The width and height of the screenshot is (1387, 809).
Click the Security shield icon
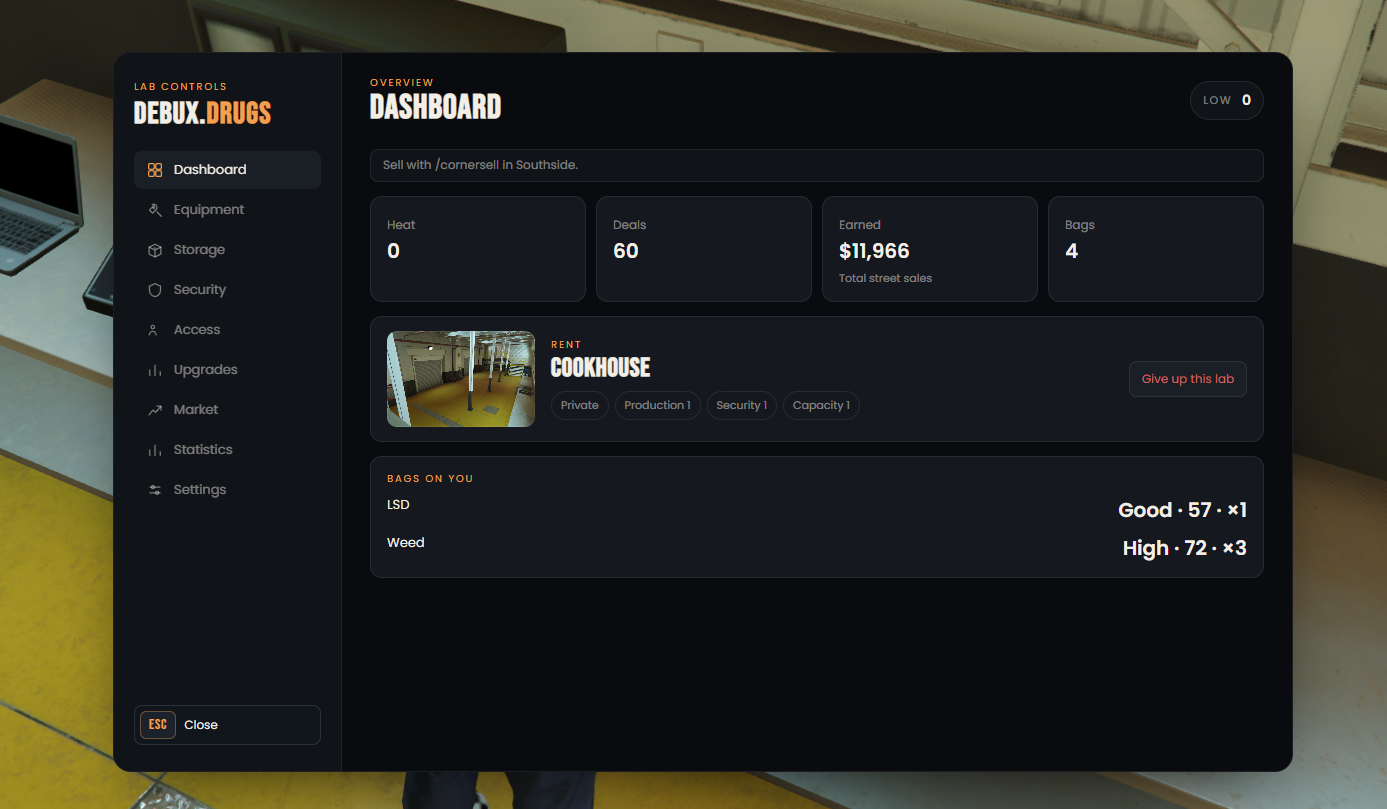[x=155, y=290]
